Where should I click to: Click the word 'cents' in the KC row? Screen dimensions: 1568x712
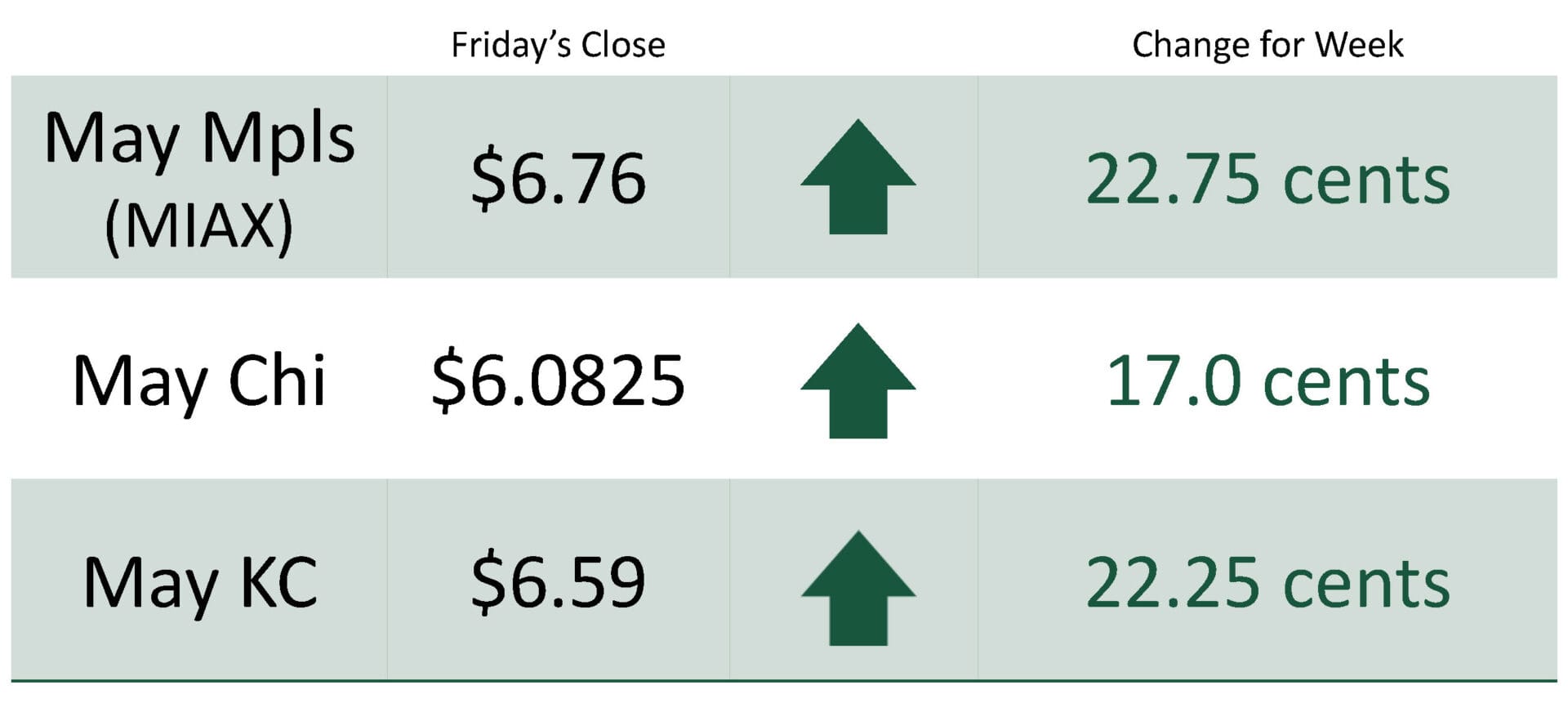1366,584
